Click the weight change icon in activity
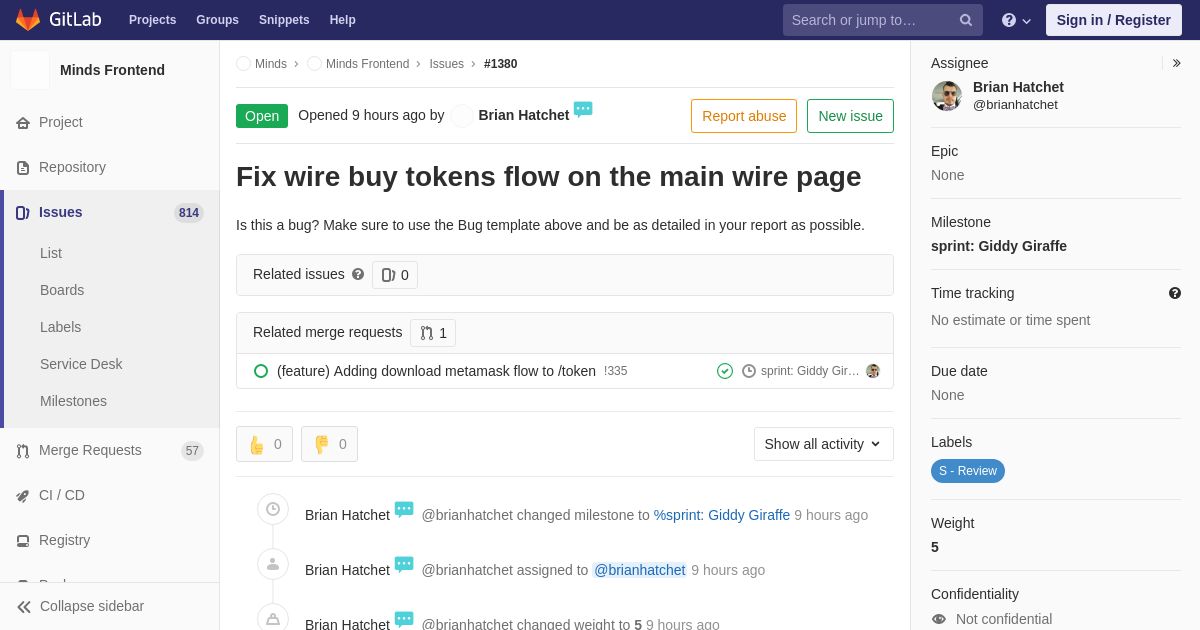Viewport: 1200px width, 630px height. (273, 618)
